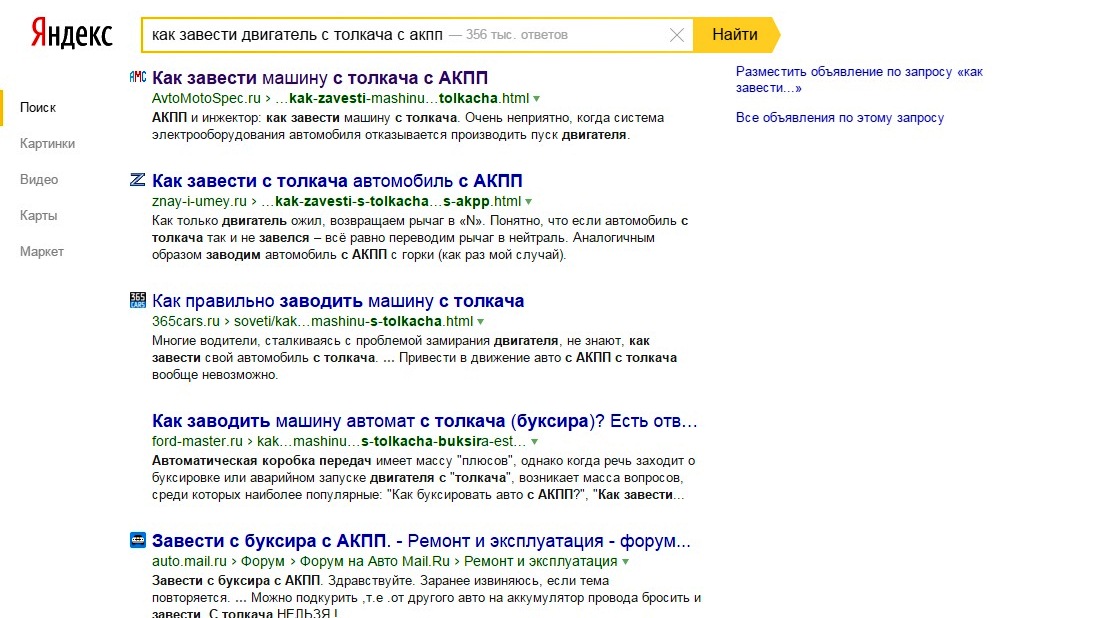Open result 'Как завести машину с толкача с АКПП'
The image size is (1110, 618).
pyautogui.click(x=320, y=78)
